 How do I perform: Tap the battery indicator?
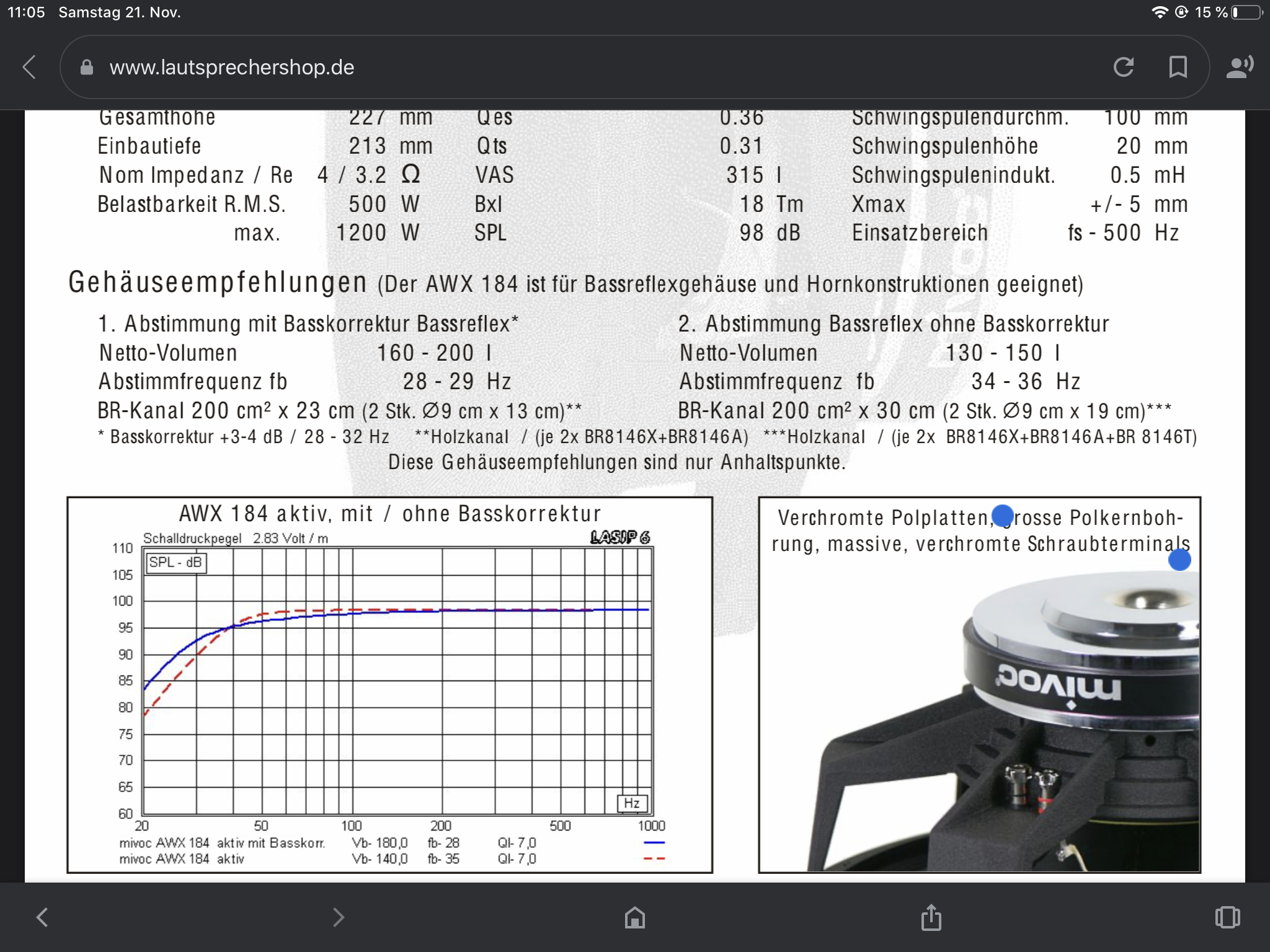click(1248, 12)
